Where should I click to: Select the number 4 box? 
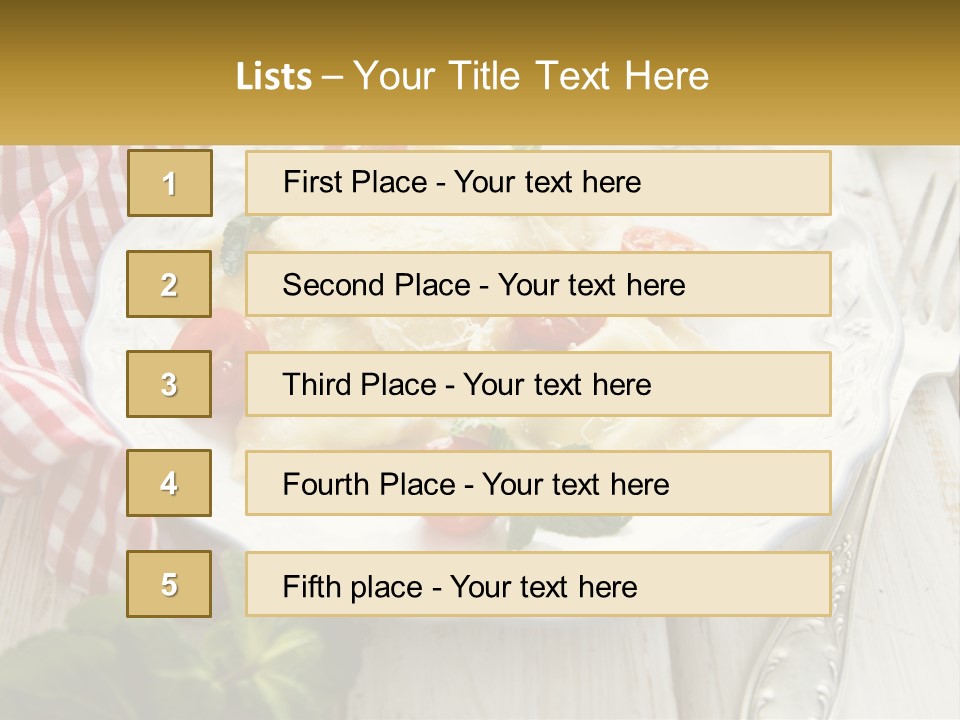(x=169, y=483)
